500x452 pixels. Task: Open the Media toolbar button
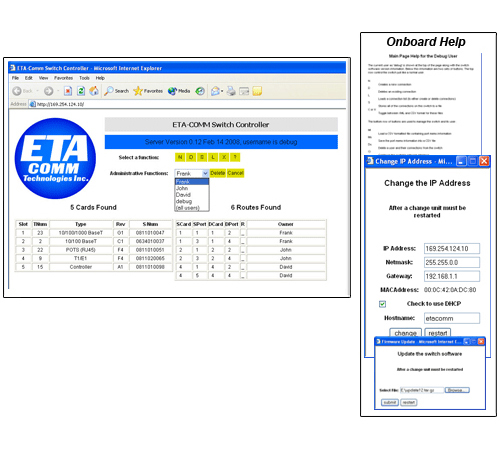pyautogui.click(x=179, y=91)
